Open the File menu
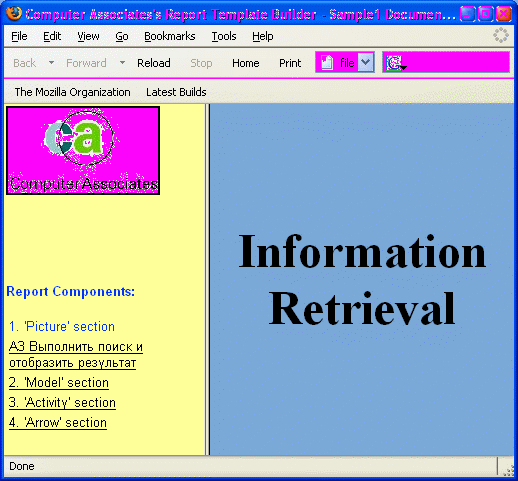The width and height of the screenshot is (518, 481). (x=19, y=36)
